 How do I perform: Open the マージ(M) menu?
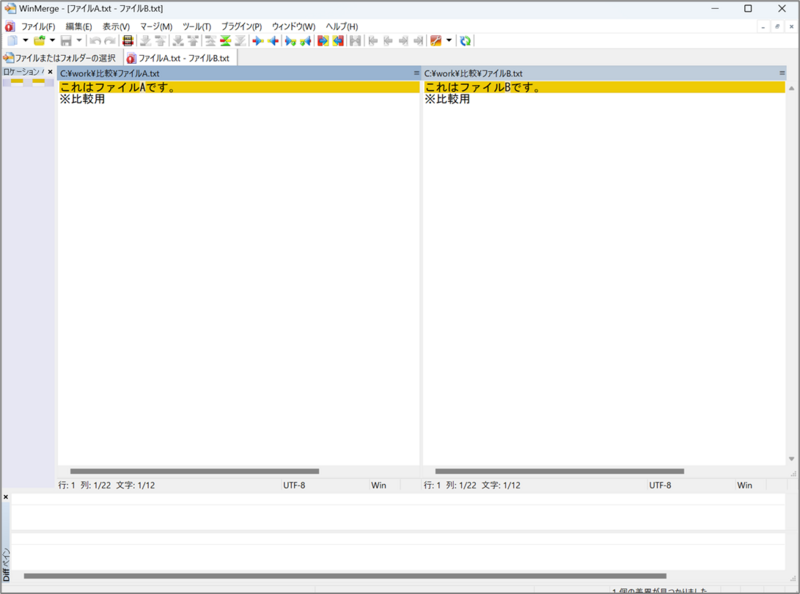pyautogui.click(x=156, y=27)
